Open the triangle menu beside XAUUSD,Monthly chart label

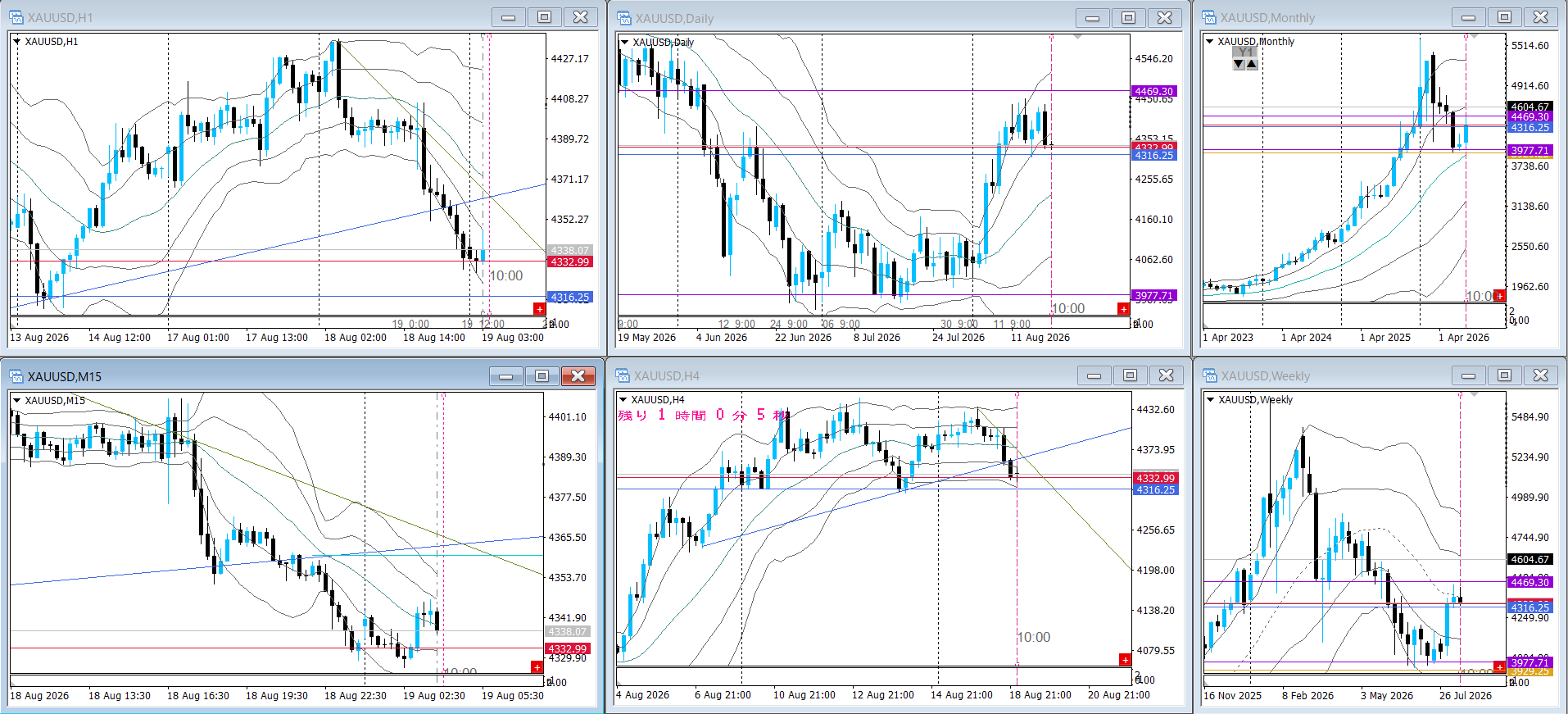(x=1209, y=42)
